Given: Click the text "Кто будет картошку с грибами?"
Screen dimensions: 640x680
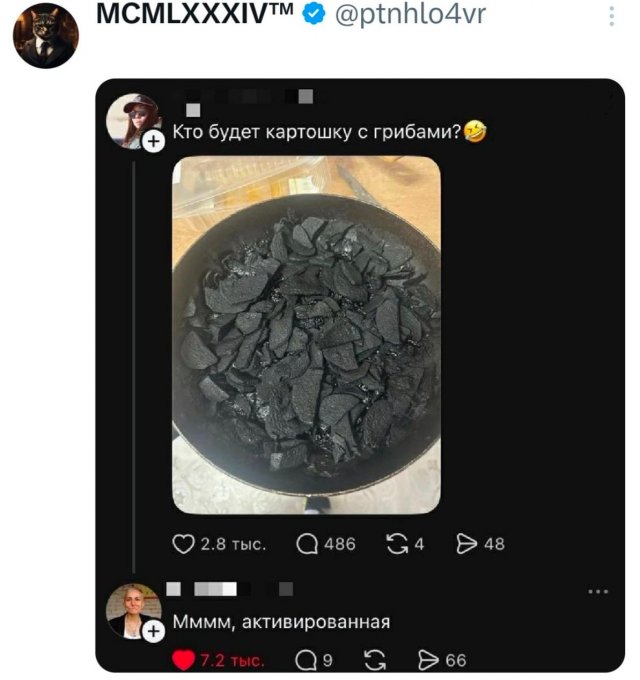Looking at the screenshot, I should [x=316, y=131].
